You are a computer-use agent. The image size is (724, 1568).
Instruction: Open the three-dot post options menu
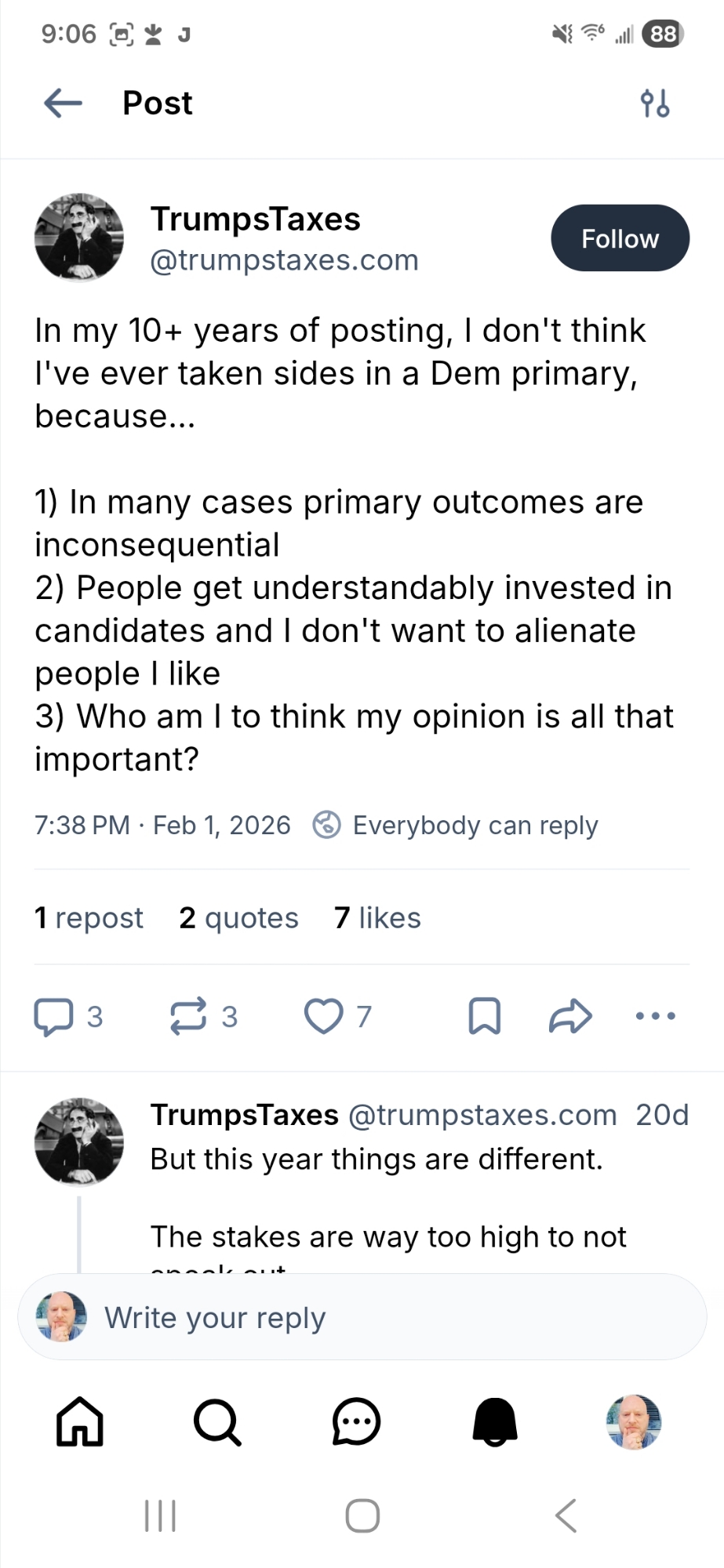coord(655,1017)
